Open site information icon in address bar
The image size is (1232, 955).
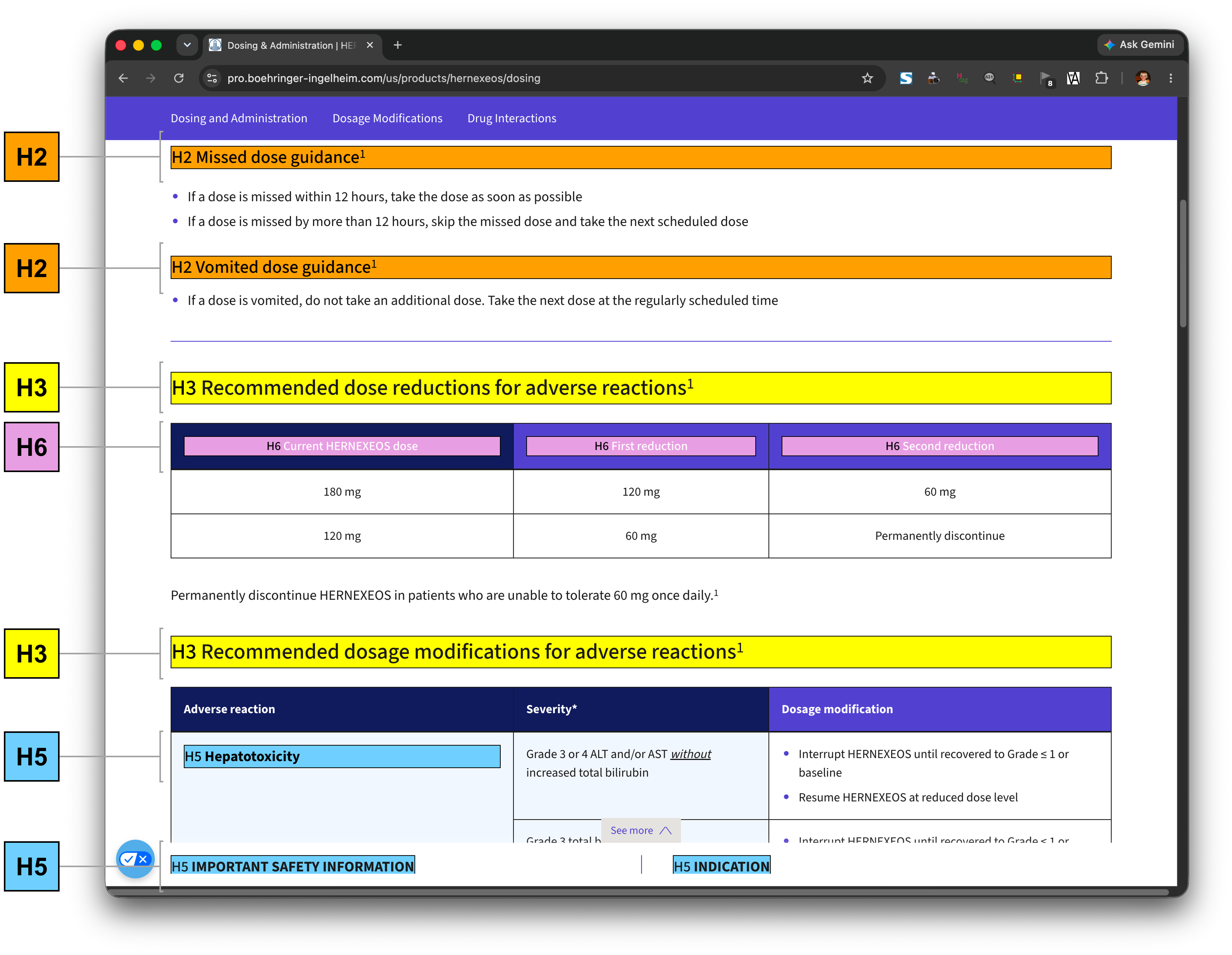pos(212,79)
